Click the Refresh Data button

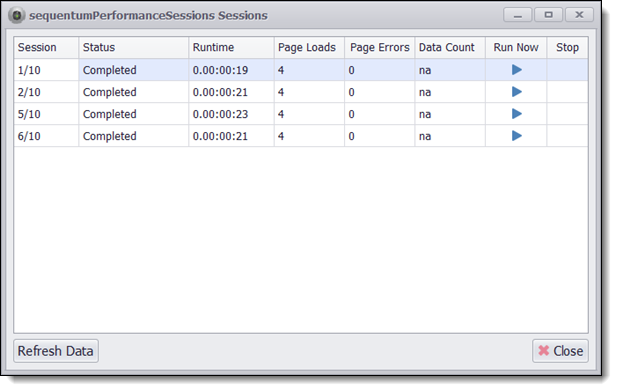click(56, 351)
